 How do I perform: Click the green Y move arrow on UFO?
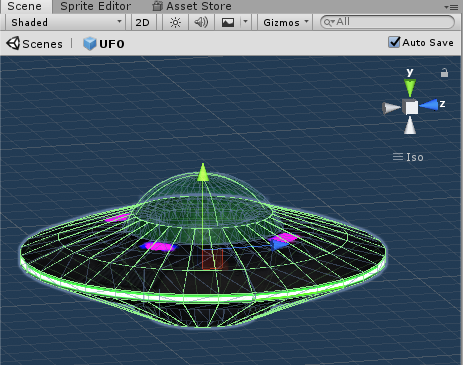[x=203, y=173]
